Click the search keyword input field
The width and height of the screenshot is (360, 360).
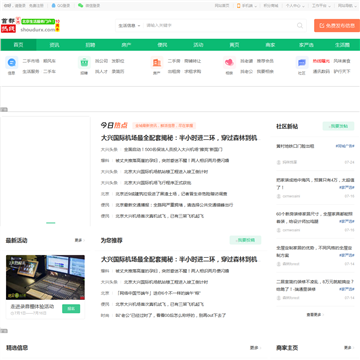pyautogui.click(x=220, y=25)
